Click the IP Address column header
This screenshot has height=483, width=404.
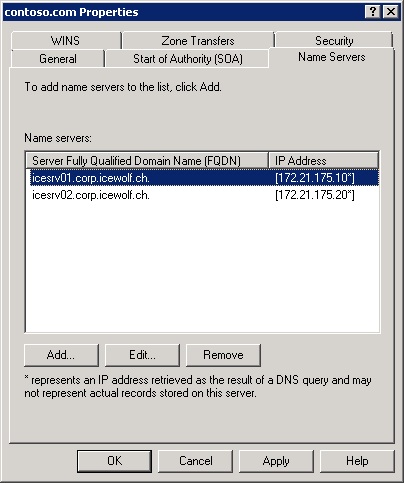click(x=324, y=161)
